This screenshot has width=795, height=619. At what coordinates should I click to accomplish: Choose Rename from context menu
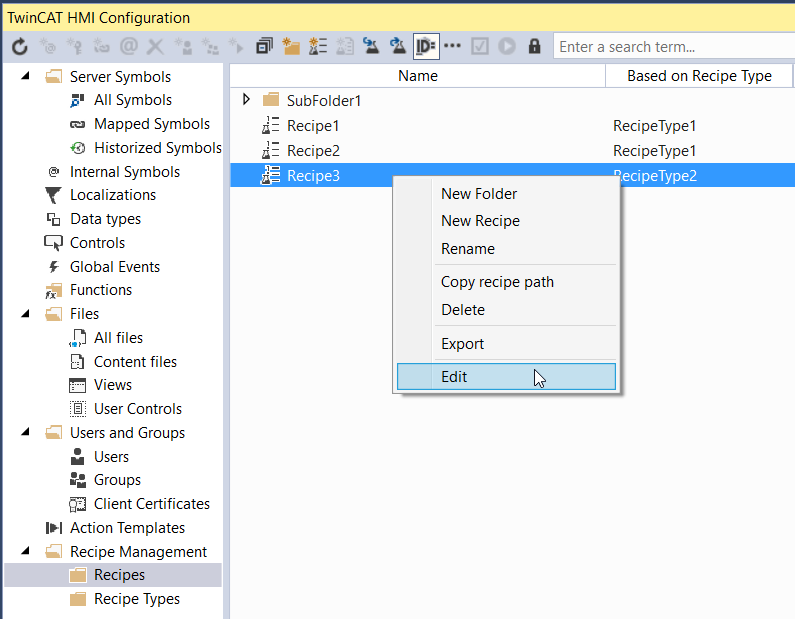506,249
